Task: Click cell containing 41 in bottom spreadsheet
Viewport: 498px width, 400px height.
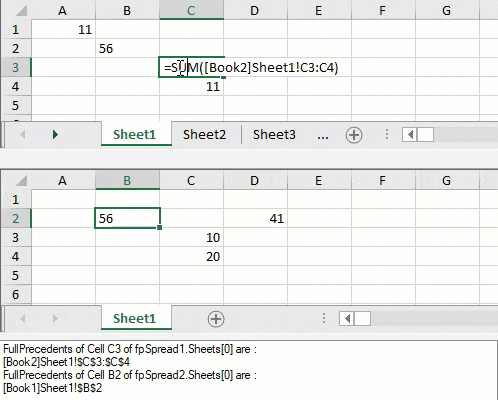Action: point(255,219)
